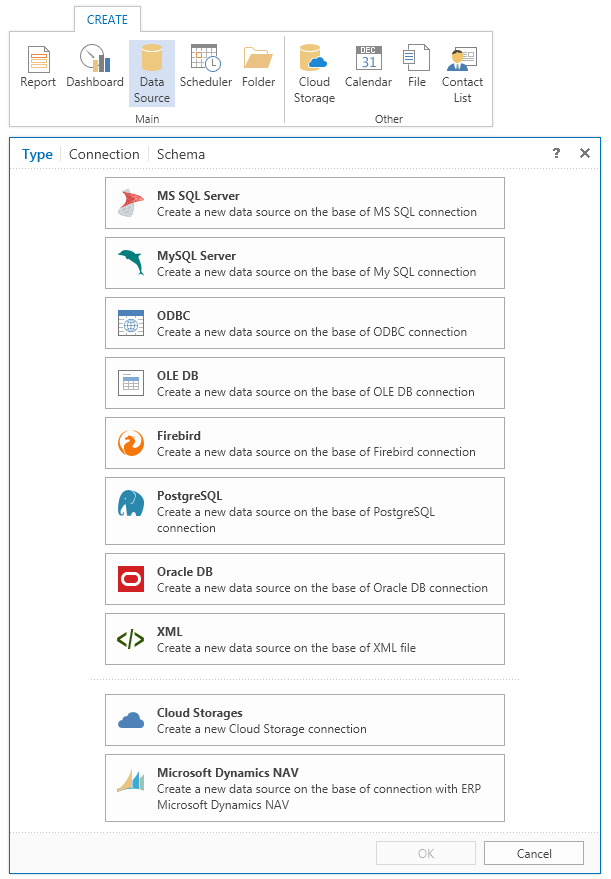The image size is (611, 879).
Task: Select the File item in the ribbon
Action: coord(416,67)
